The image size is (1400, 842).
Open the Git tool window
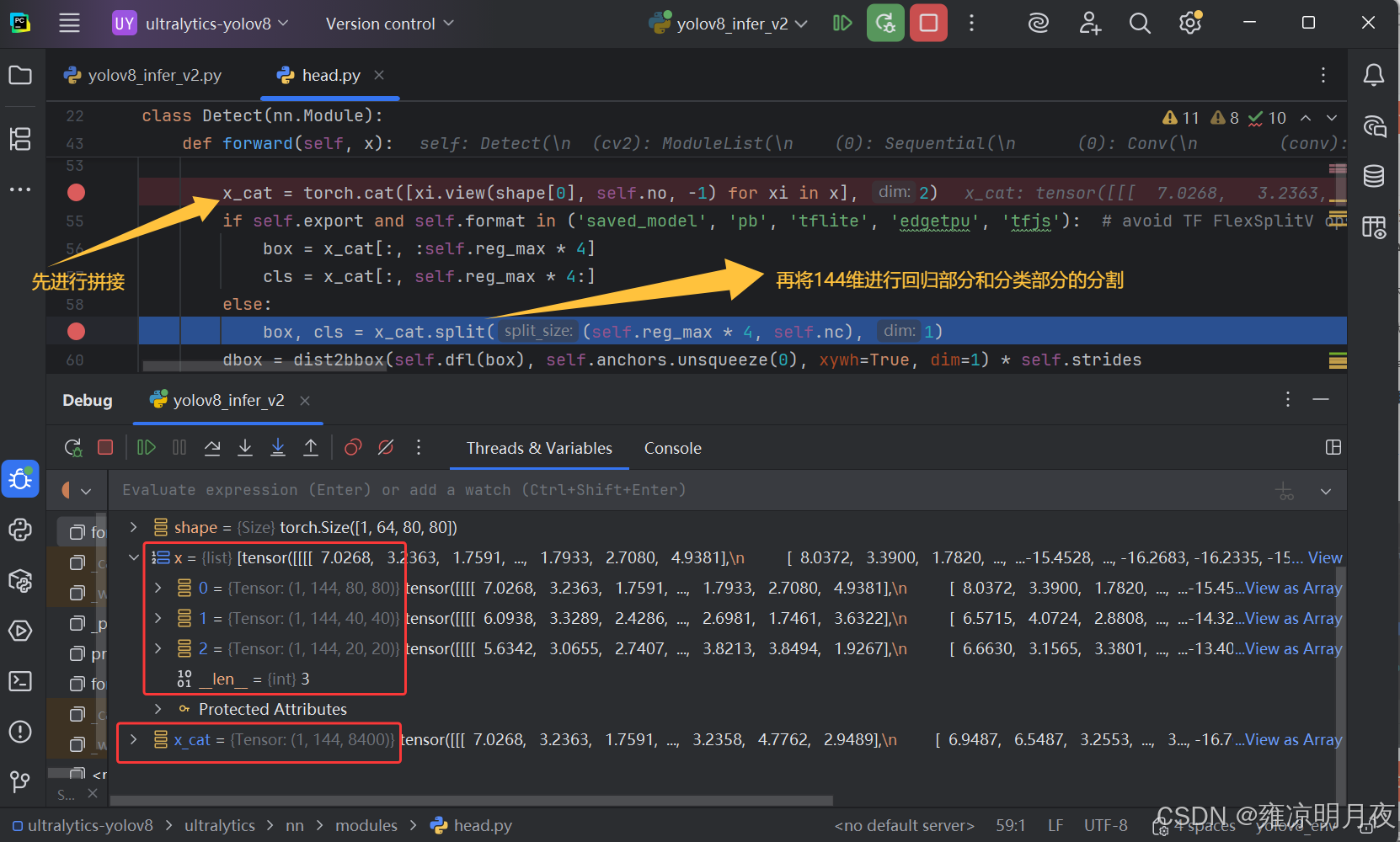click(20, 781)
